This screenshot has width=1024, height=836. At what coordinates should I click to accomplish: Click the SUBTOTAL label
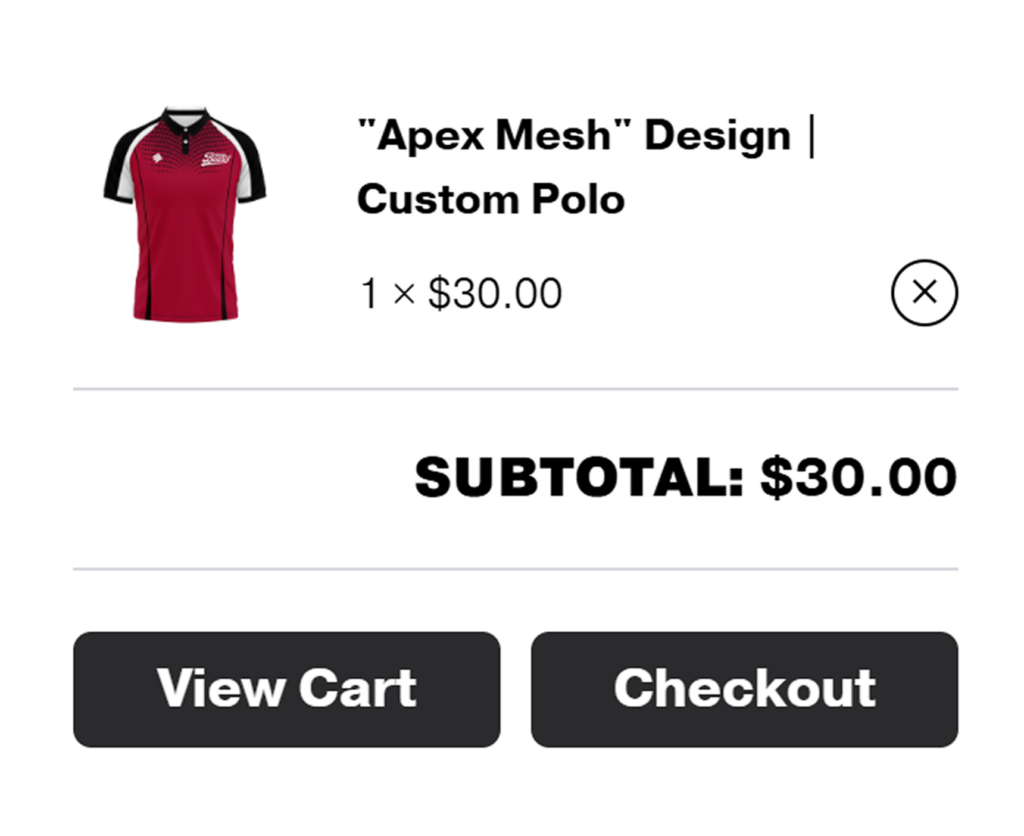coord(579,478)
